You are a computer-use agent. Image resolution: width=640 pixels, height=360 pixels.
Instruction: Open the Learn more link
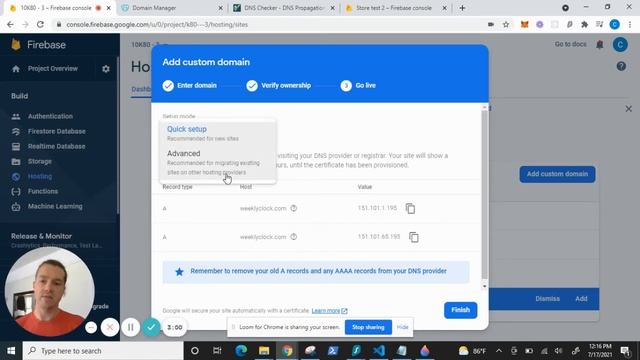[x=329, y=311]
